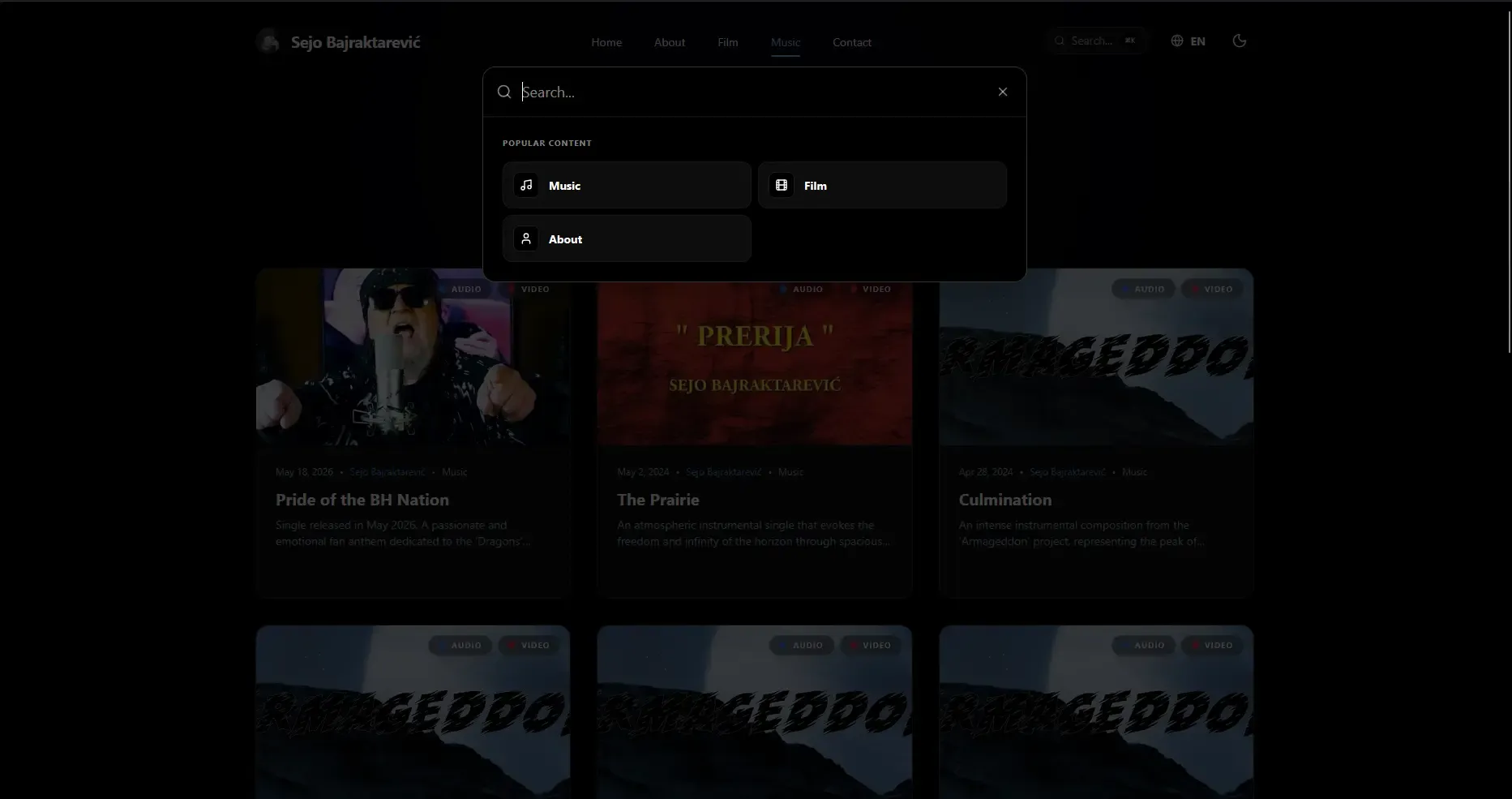
Task: Toggle dark mode with the moon icon
Action: 1240,41
